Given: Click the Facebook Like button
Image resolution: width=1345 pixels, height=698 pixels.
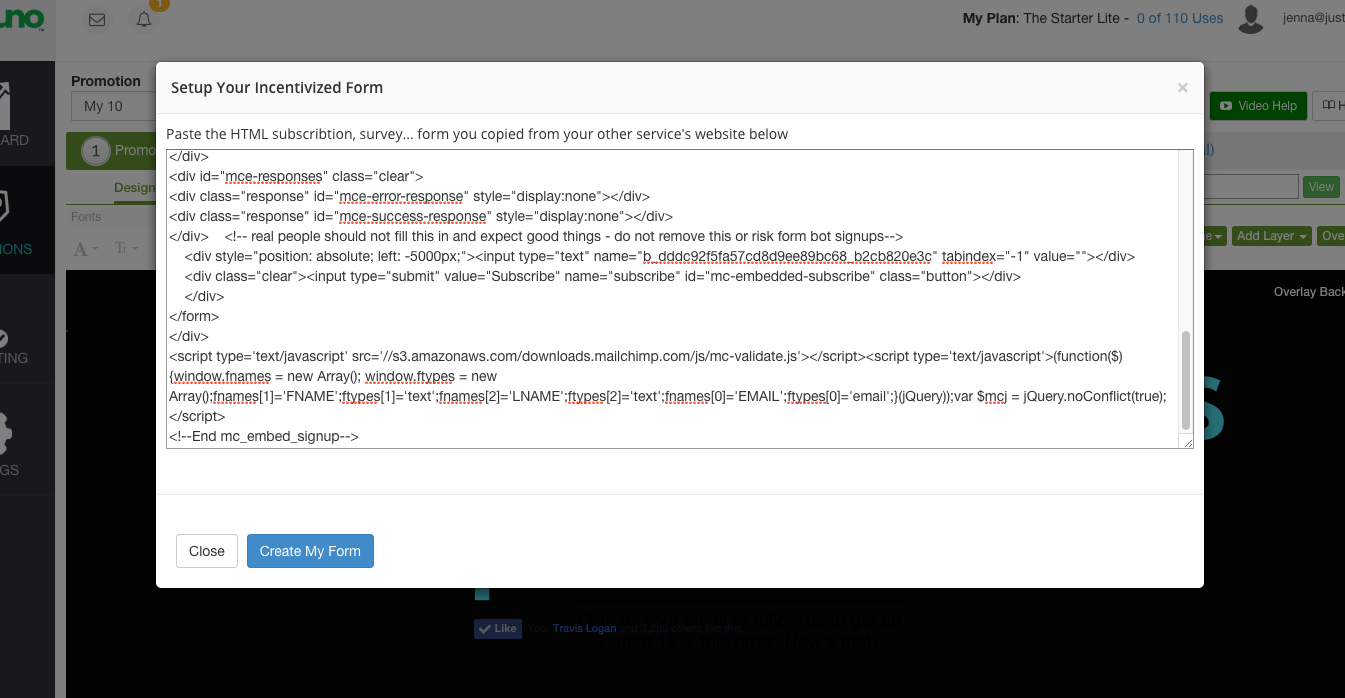Looking at the screenshot, I should pos(498,628).
